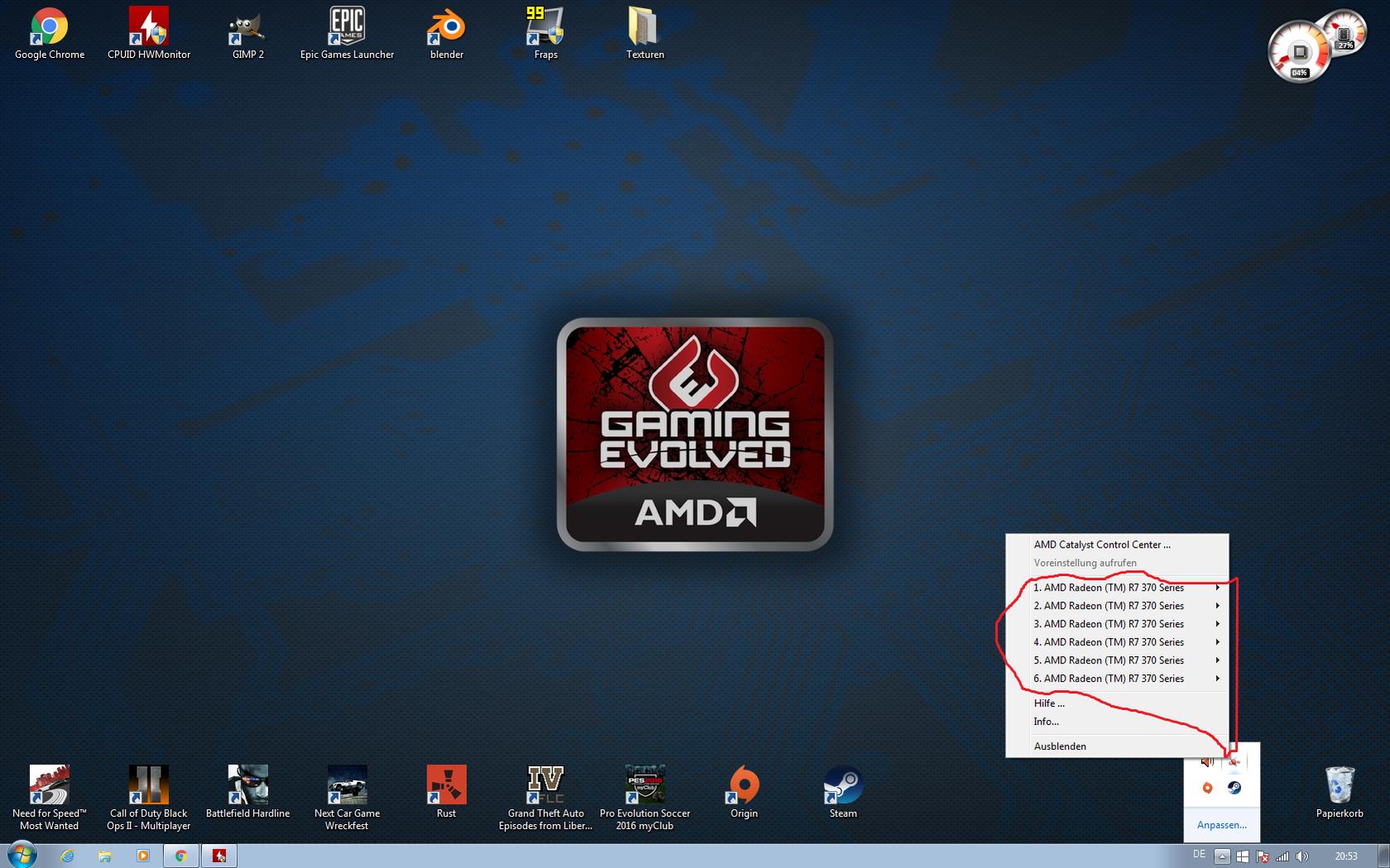1390x868 pixels.
Task: Open the Windows Start menu orb
Action: click(x=22, y=856)
